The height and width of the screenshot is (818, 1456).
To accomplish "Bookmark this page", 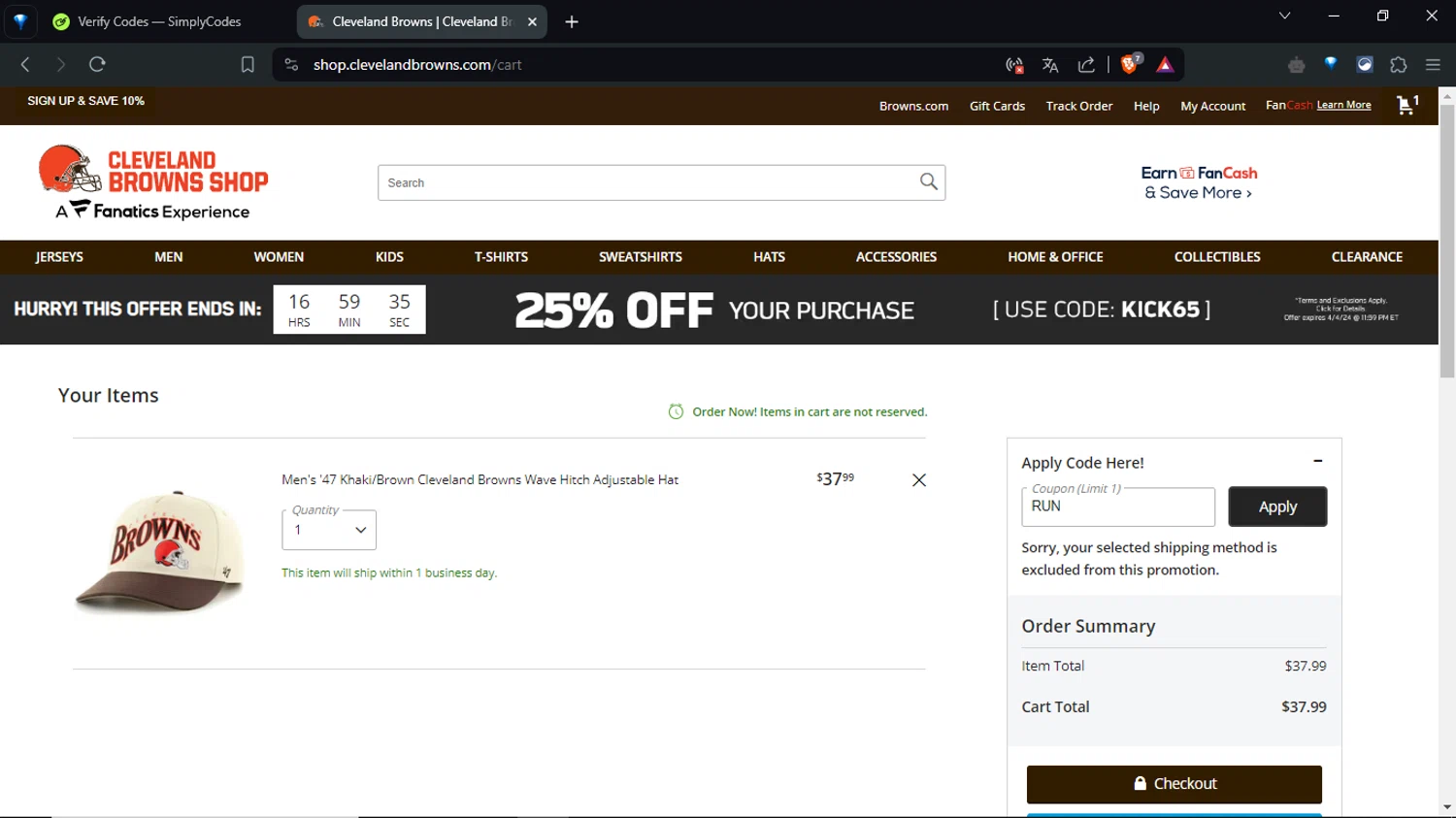I will coord(248,65).
